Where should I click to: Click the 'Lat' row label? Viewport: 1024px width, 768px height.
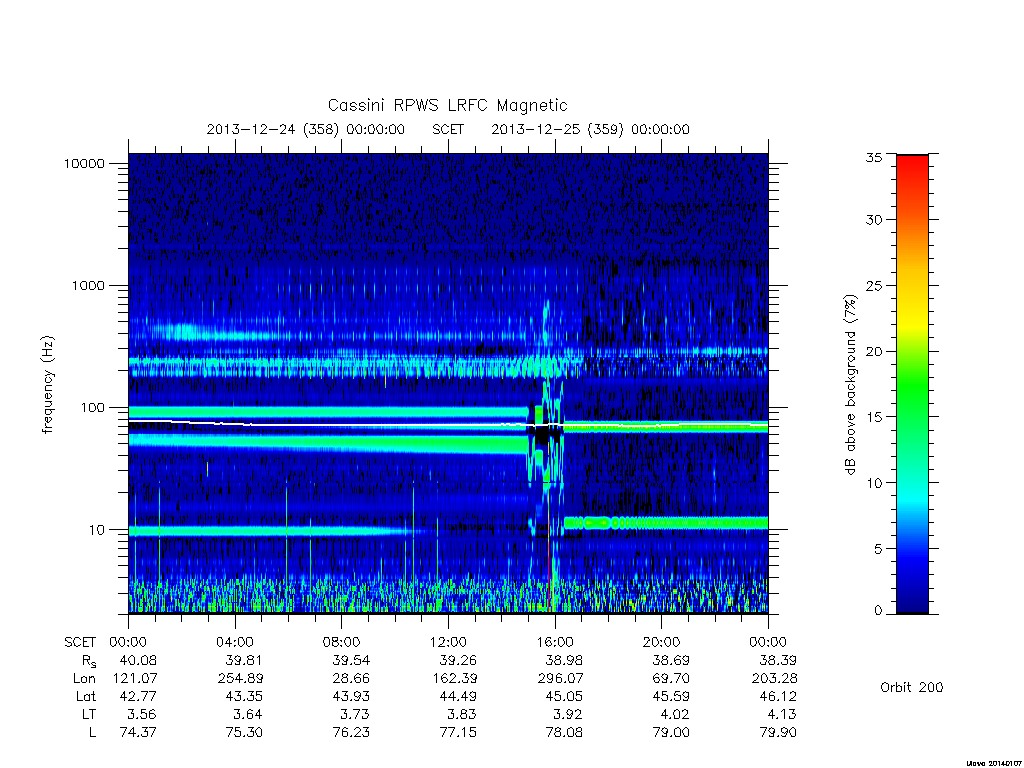click(x=86, y=696)
